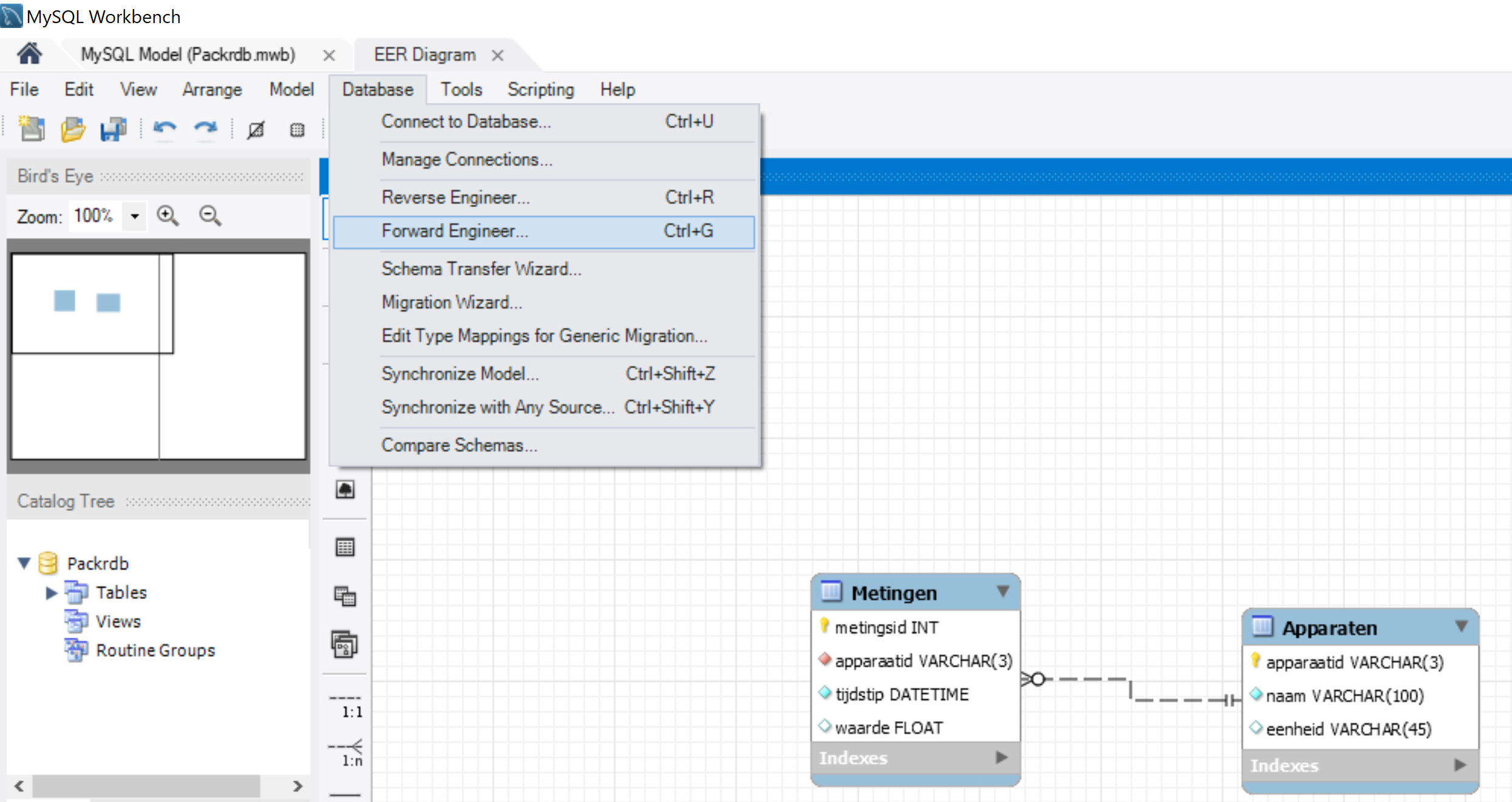The width and height of the screenshot is (1512, 802).
Task: Choose Synchronize Model menu entry
Action: pyautogui.click(x=544, y=374)
